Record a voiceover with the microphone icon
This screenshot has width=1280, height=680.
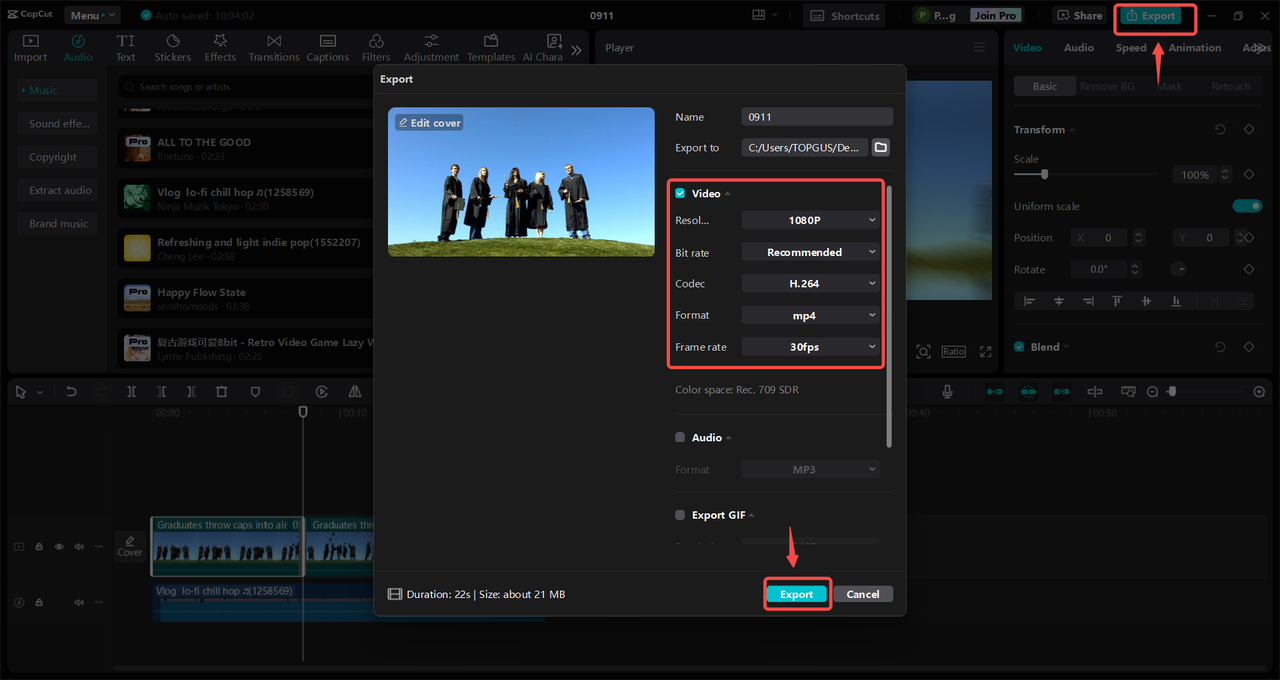click(947, 392)
